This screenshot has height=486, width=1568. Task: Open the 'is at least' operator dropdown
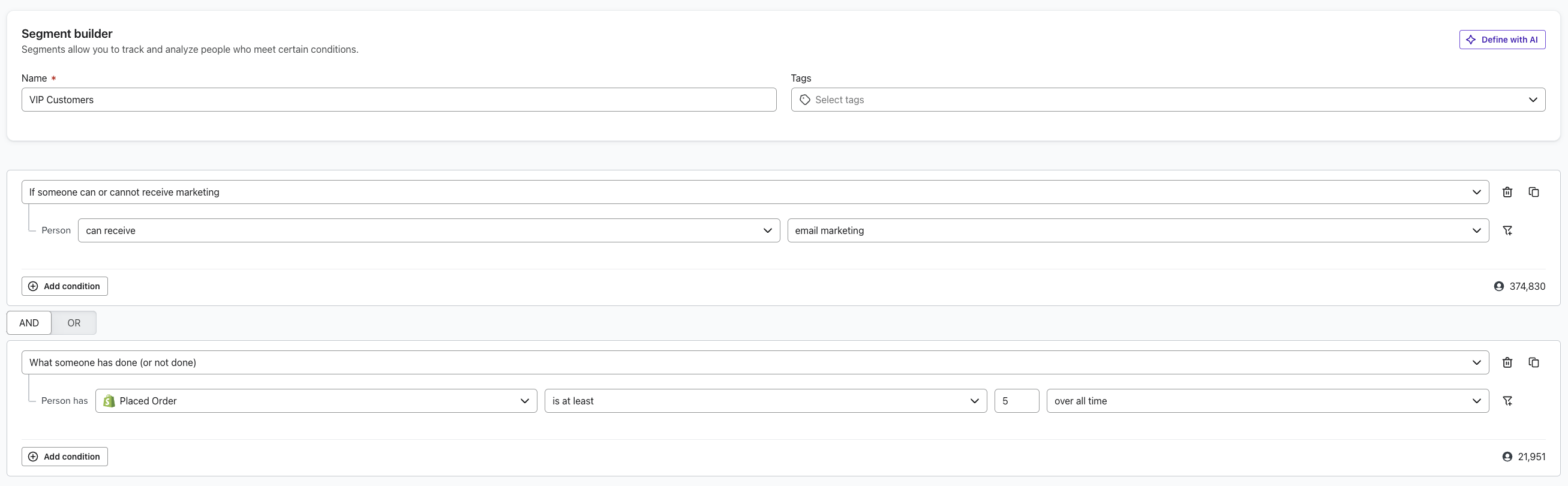(765, 401)
